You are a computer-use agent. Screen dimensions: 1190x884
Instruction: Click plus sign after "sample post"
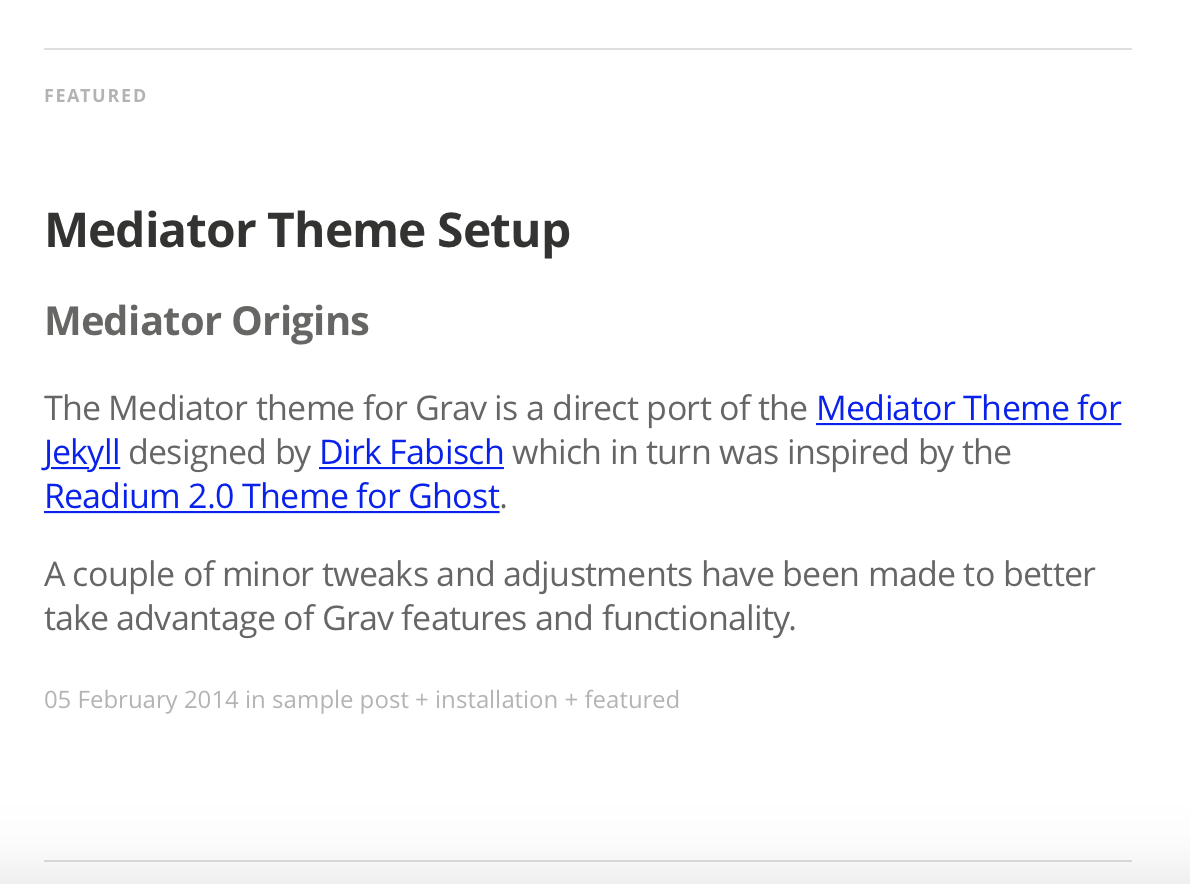pos(422,700)
